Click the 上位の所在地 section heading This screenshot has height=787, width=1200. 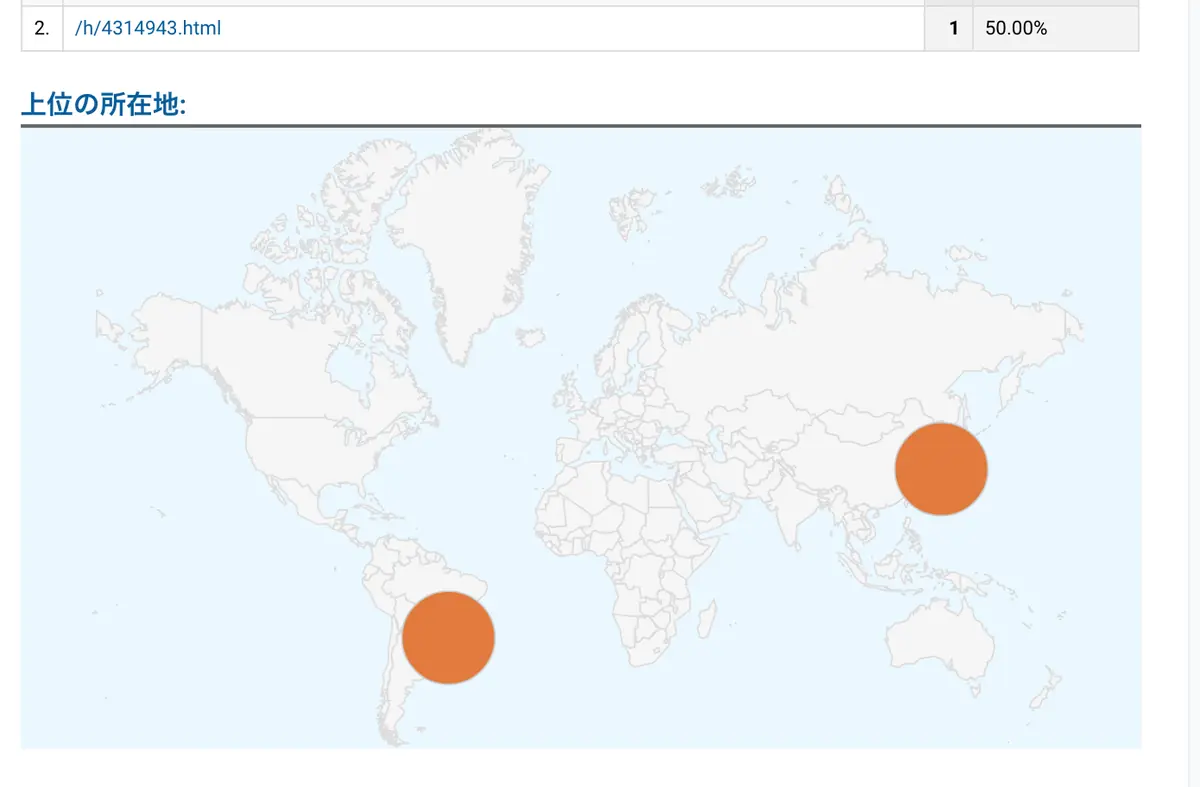(104, 106)
